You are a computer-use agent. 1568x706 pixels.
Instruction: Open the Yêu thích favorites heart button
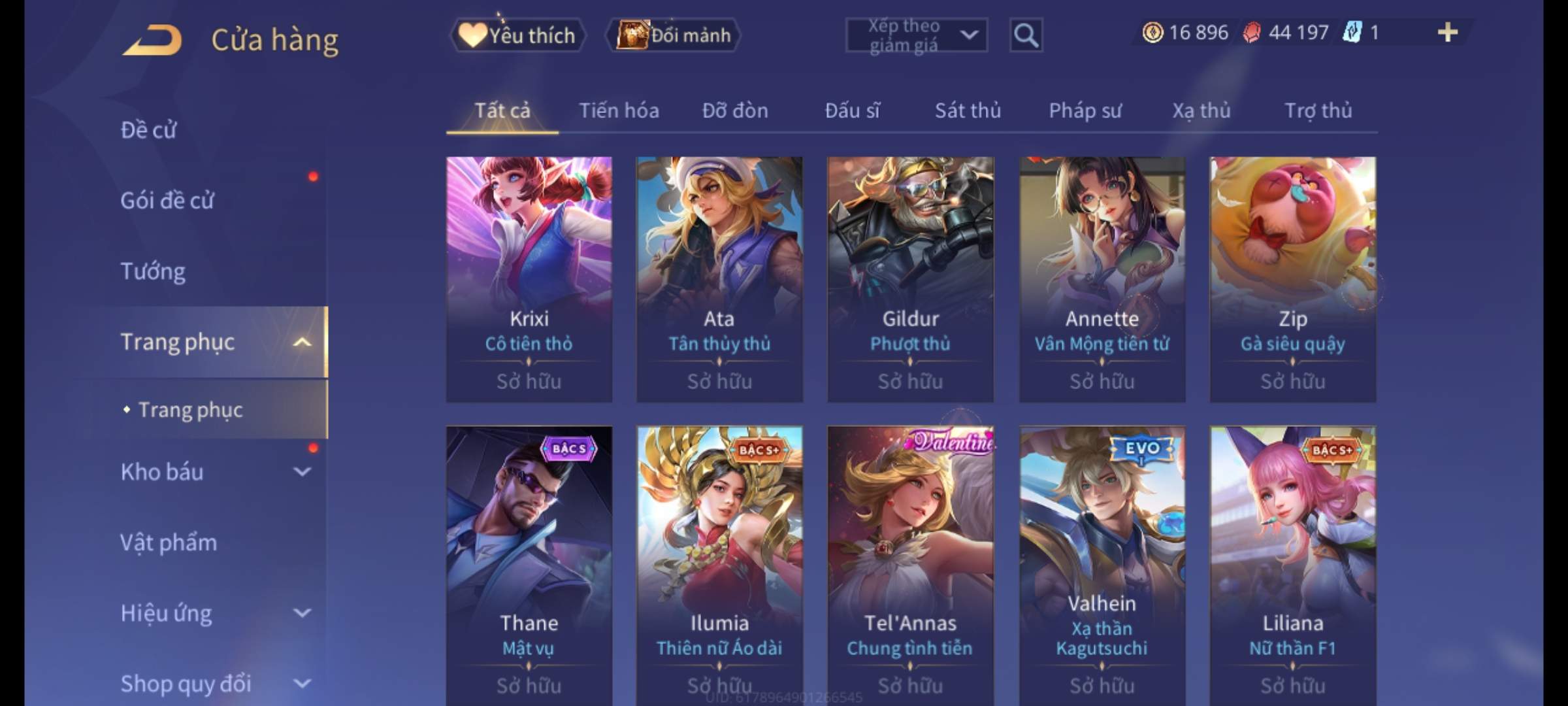coord(517,35)
